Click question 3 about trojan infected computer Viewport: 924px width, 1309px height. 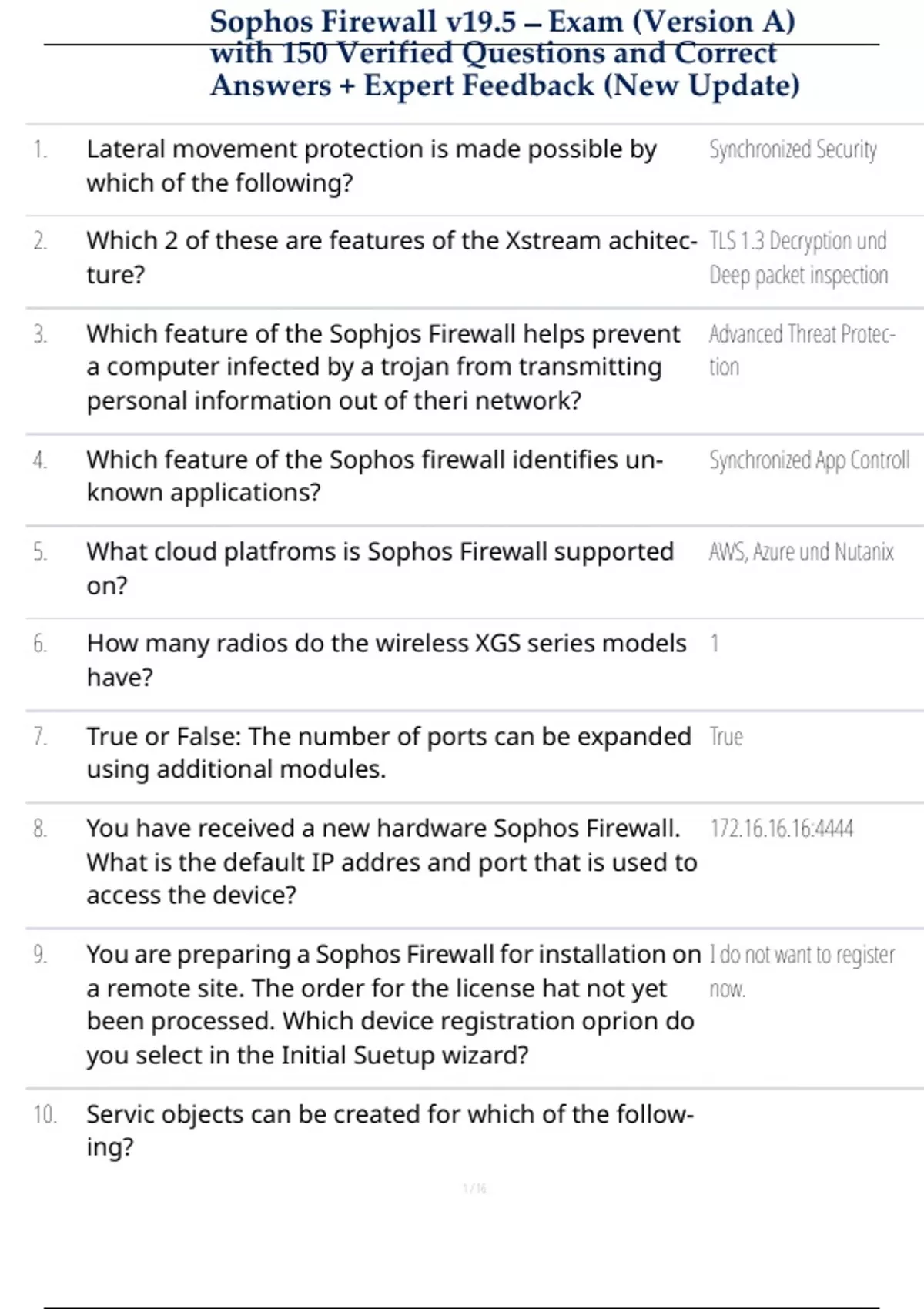(x=383, y=367)
